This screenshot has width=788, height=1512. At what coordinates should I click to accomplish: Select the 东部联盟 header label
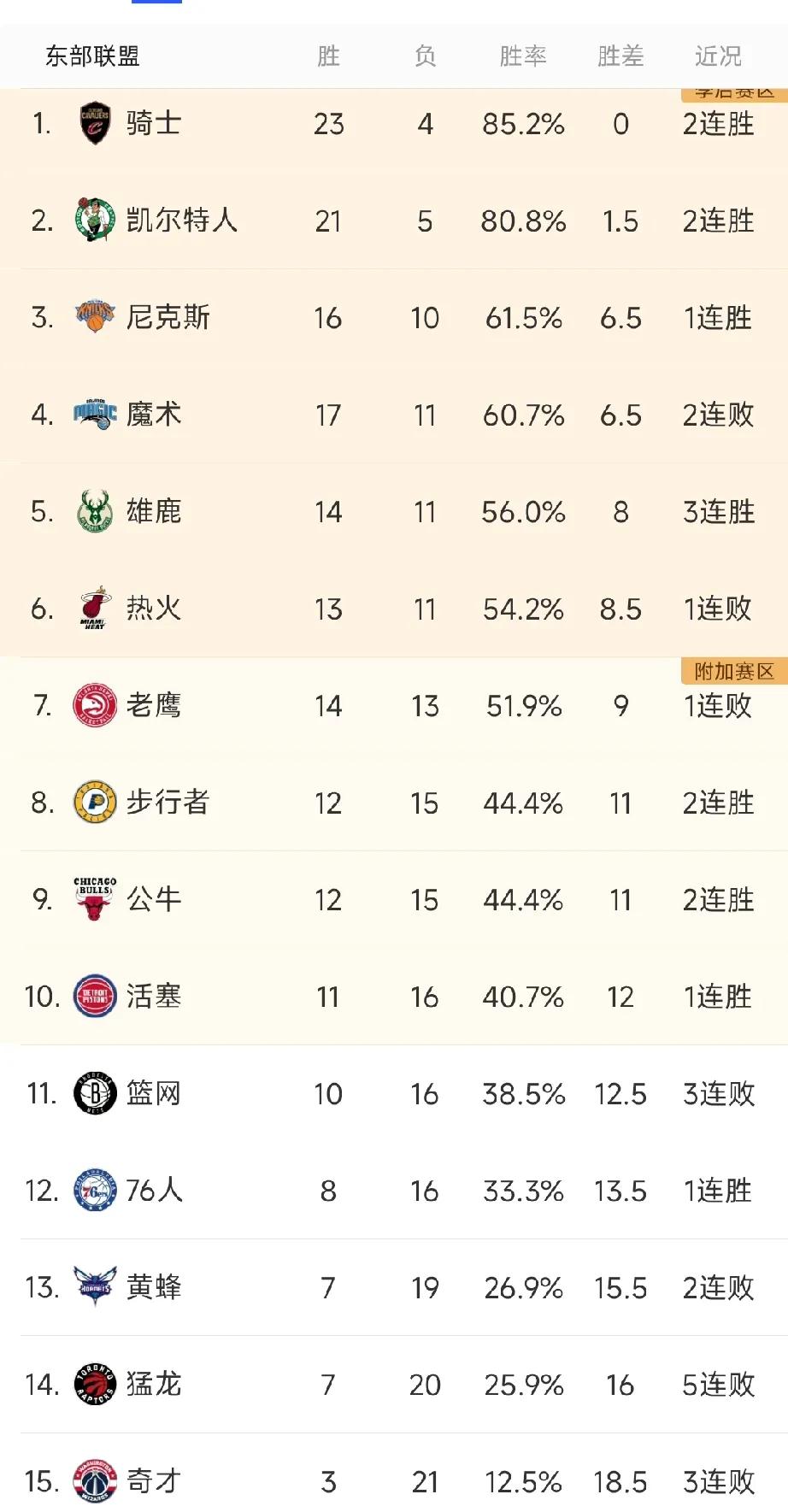[x=92, y=56]
